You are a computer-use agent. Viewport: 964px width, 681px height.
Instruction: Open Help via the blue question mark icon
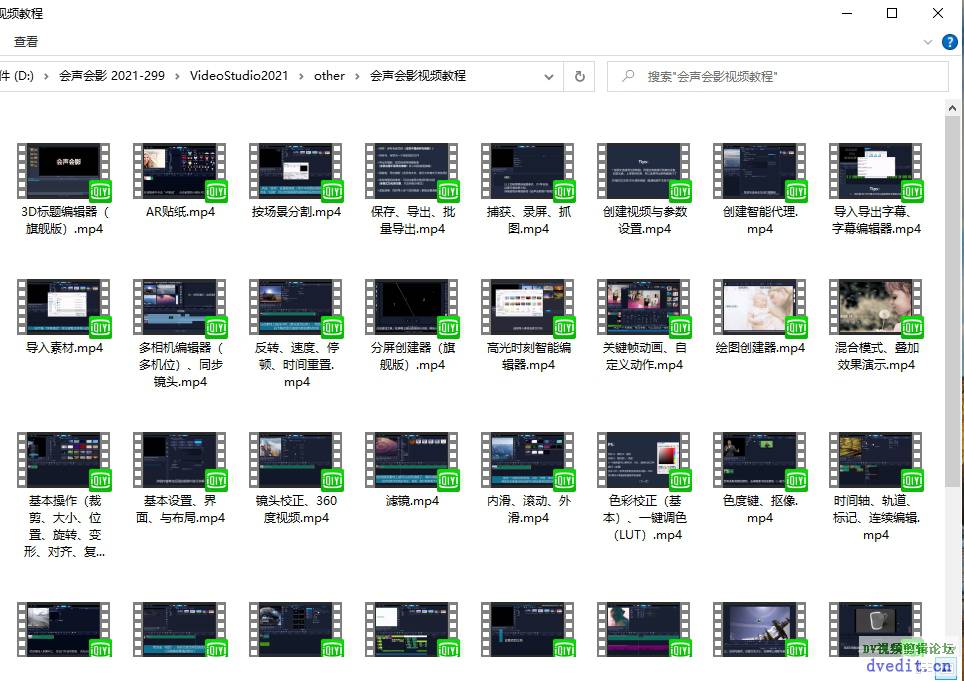click(x=948, y=42)
